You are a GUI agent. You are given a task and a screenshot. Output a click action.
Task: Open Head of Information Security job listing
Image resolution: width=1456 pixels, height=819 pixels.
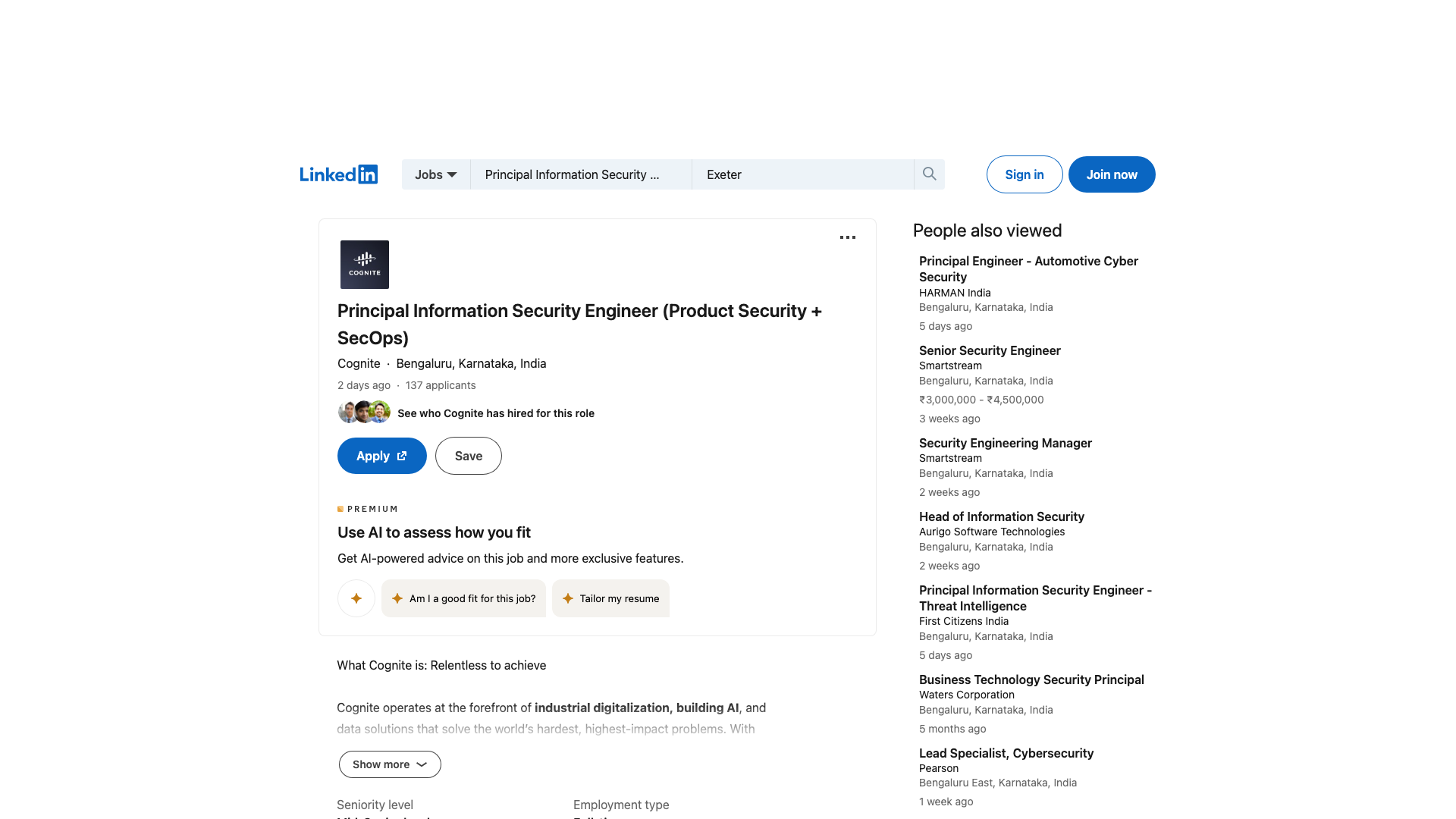pyautogui.click(x=1002, y=516)
